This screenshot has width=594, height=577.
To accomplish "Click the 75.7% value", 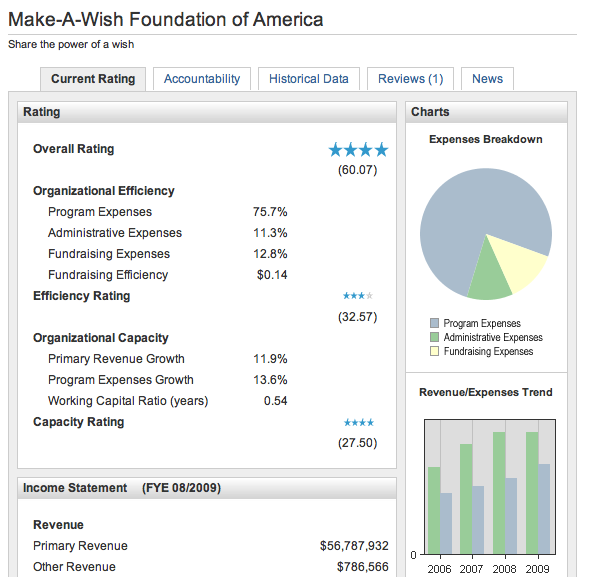I will point(270,212).
